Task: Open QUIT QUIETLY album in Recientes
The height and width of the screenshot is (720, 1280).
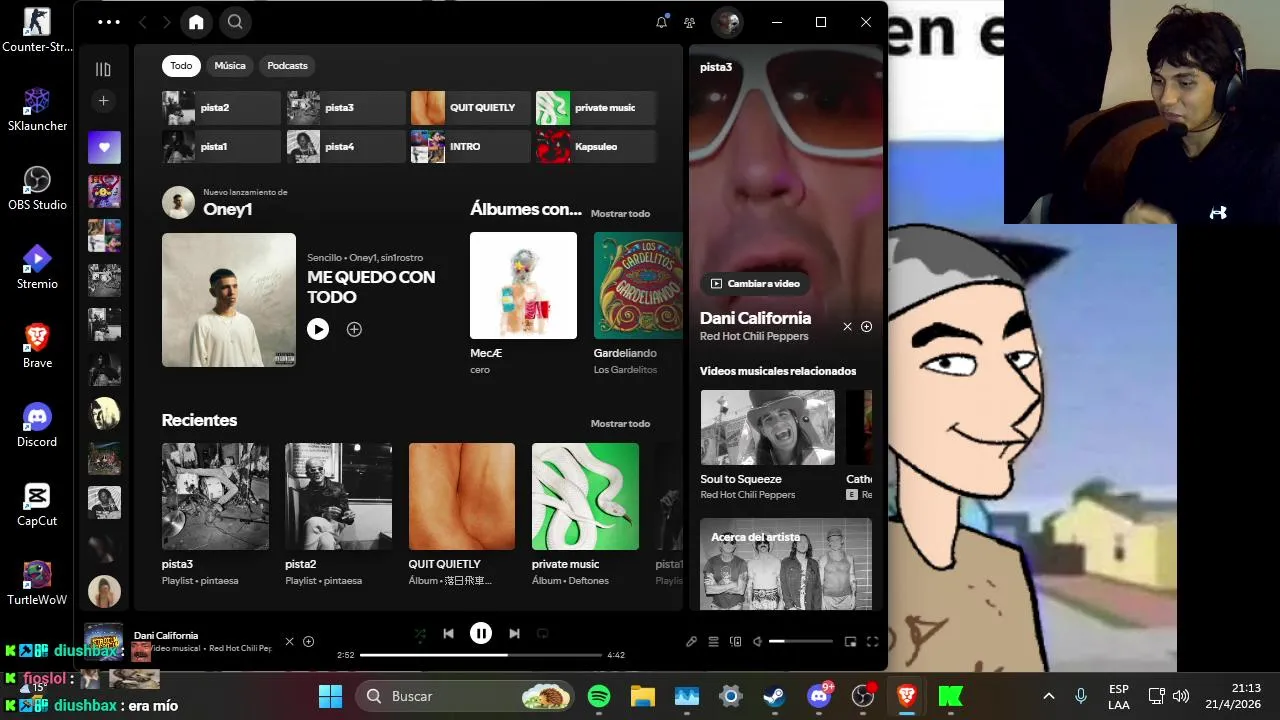Action: click(462, 497)
